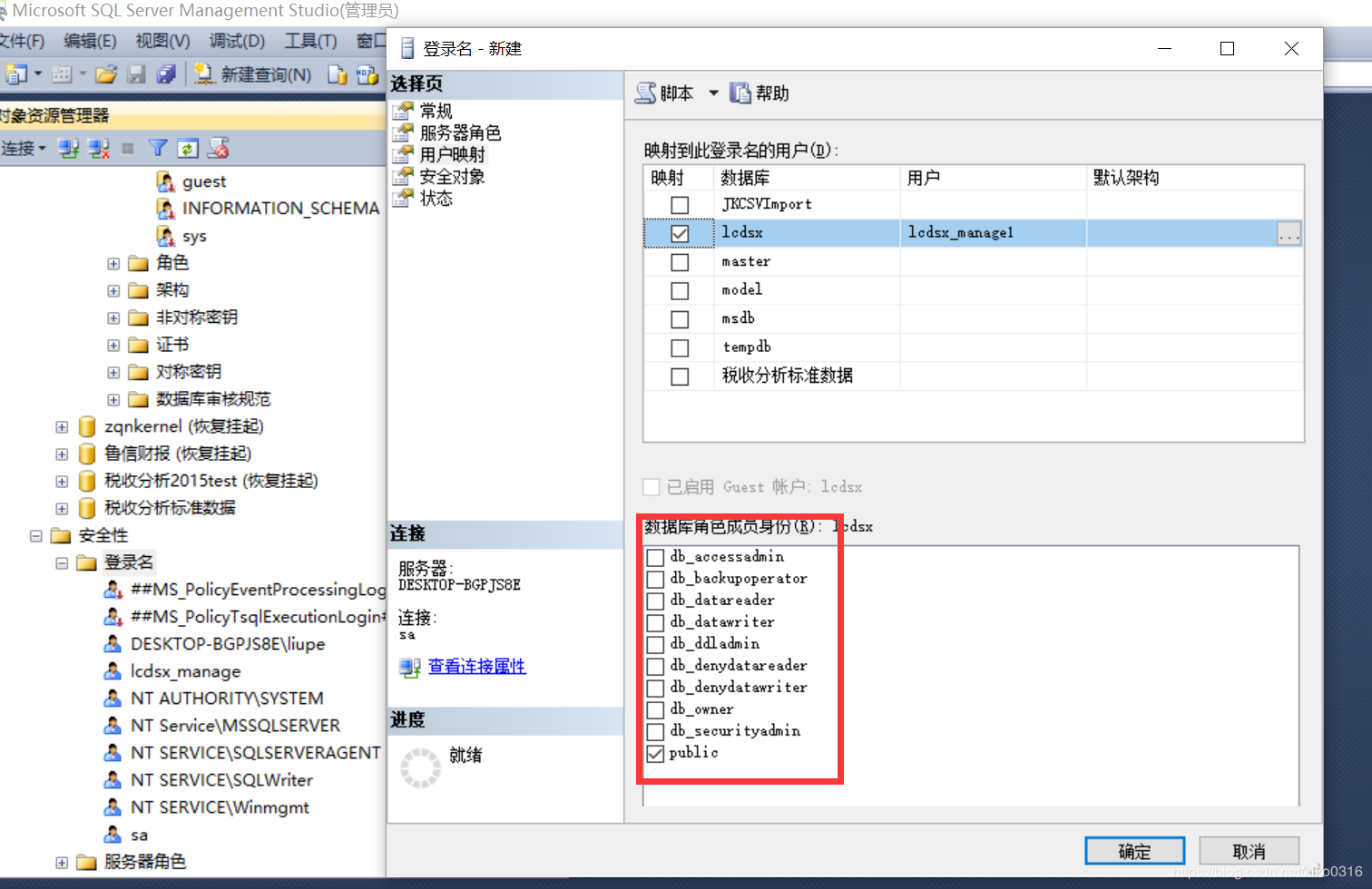This screenshot has height=889, width=1372.
Task: Expand the 角色 folder node
Action: click(113, 264)
